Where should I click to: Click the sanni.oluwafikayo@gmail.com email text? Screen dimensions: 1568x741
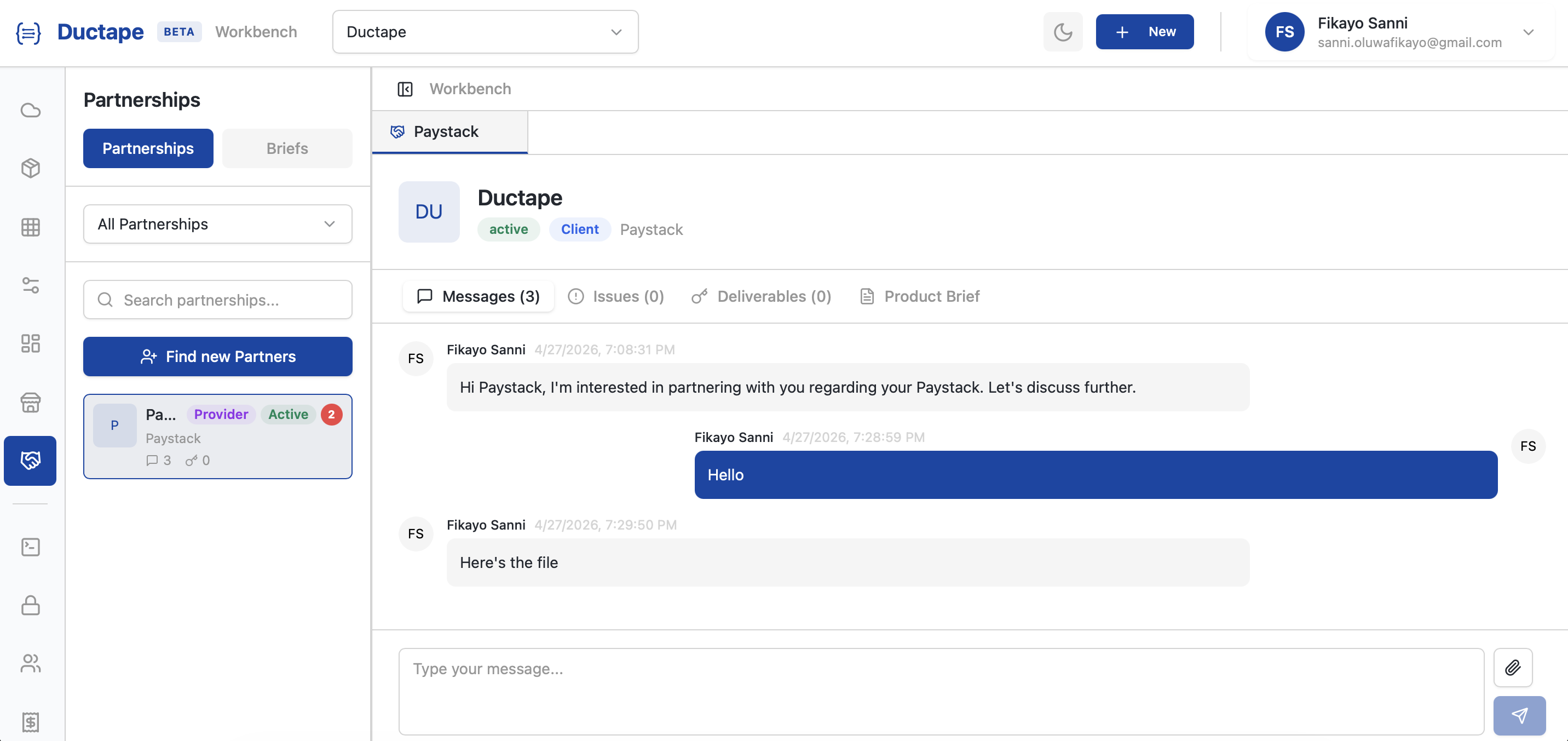(1409, 42)
